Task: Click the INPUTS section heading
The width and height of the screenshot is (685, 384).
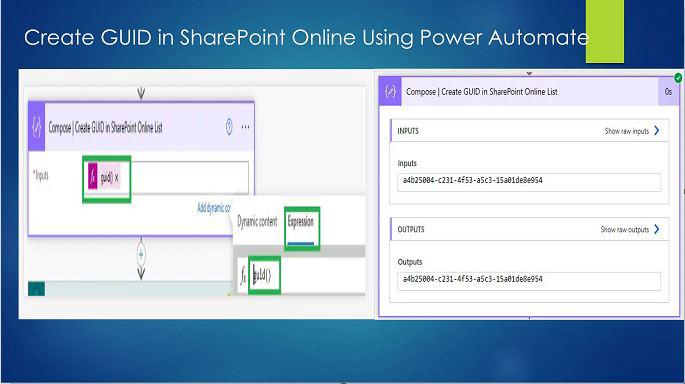Action: coord(408,131)
